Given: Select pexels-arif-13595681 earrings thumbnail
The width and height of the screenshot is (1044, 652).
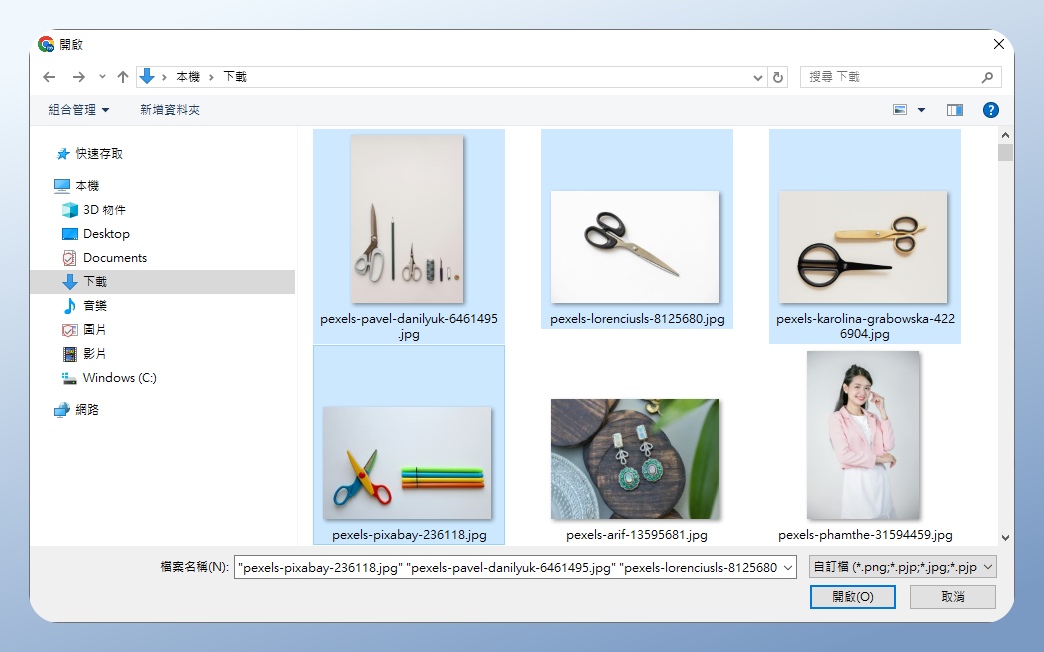Looking at the screenshot, I should pyautogui.click(x=635, y=458).
